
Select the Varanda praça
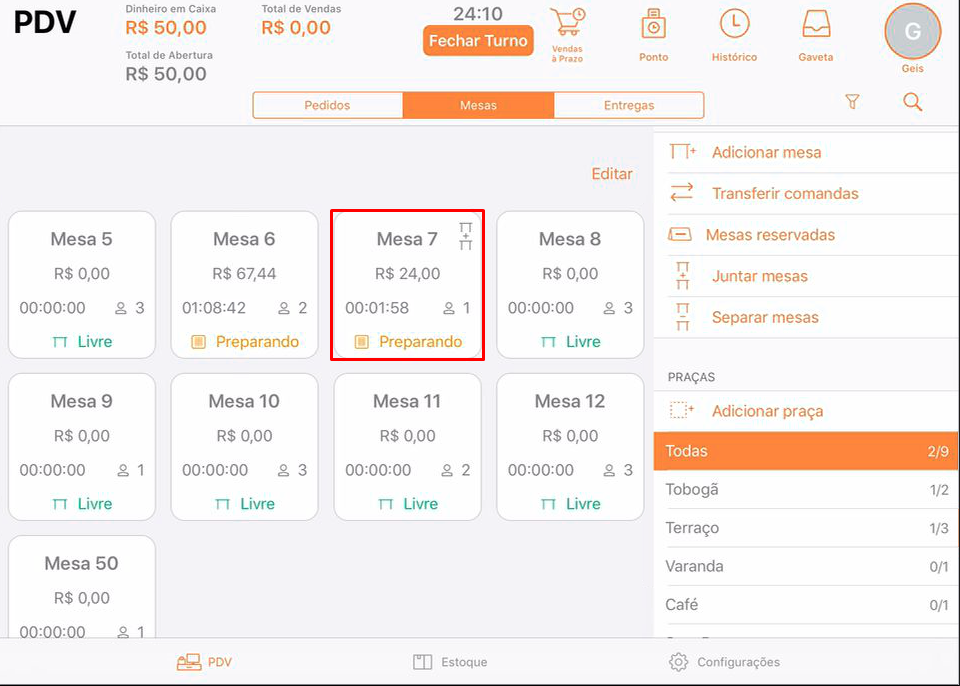click(806, 566)
